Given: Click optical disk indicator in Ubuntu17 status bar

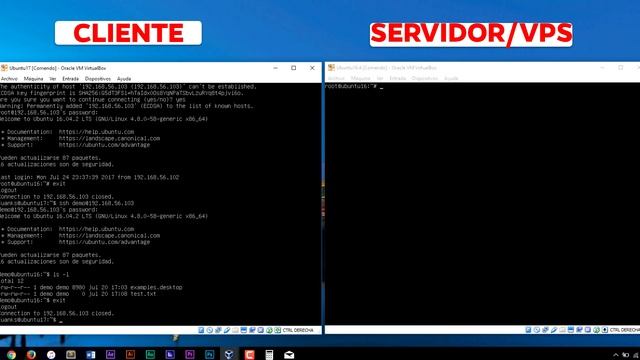Looking at the screenshot, I should coord(210,330).
